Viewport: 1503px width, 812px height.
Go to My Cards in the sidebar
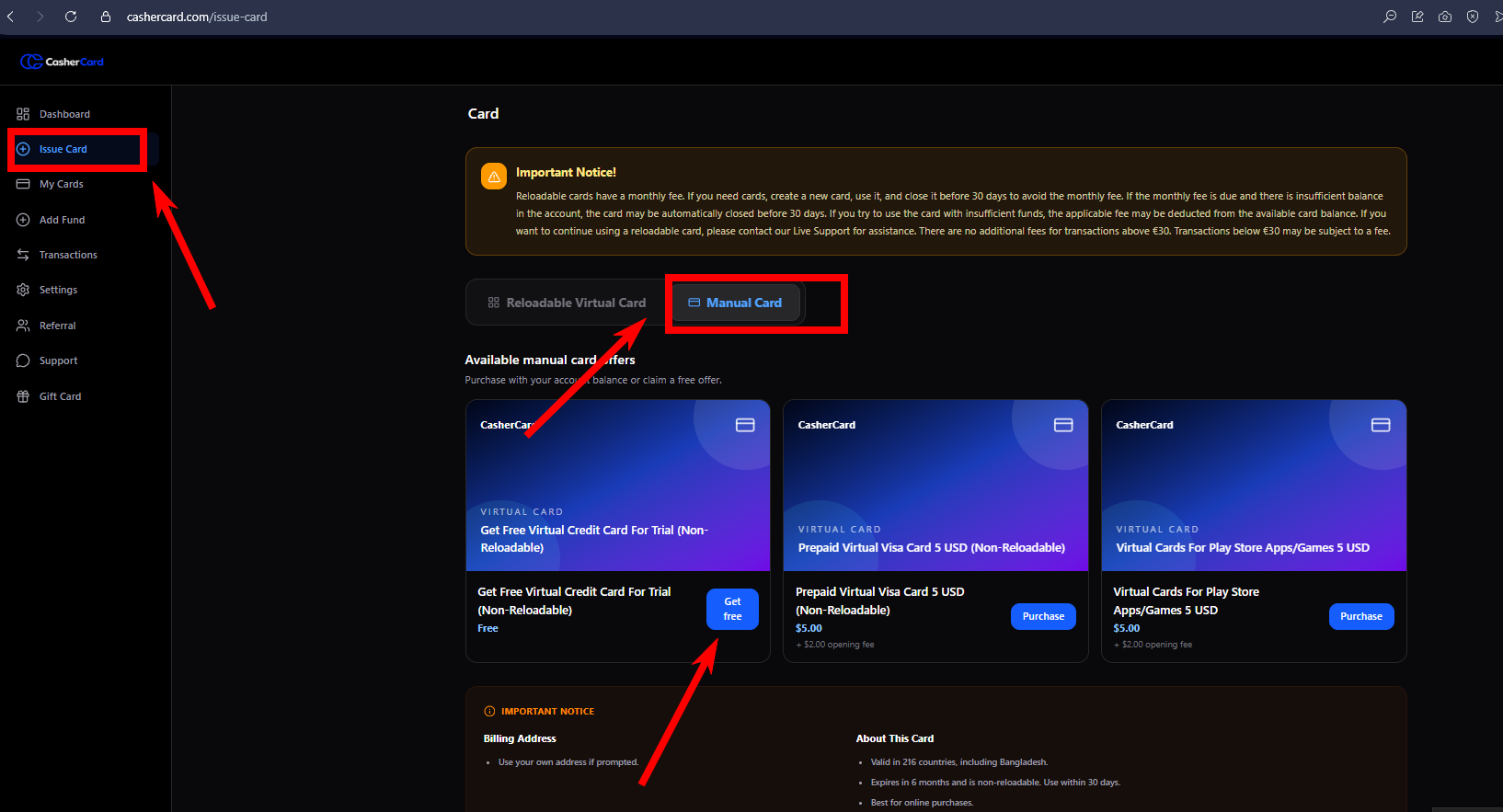click(85, 184)
